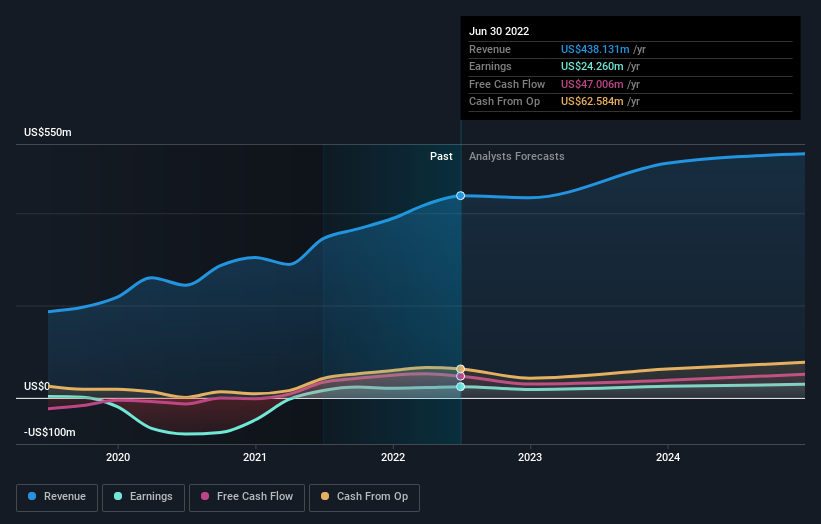Click the Cash From Op label in tooltip
821x524 pixels.
(x=504, y=102)
